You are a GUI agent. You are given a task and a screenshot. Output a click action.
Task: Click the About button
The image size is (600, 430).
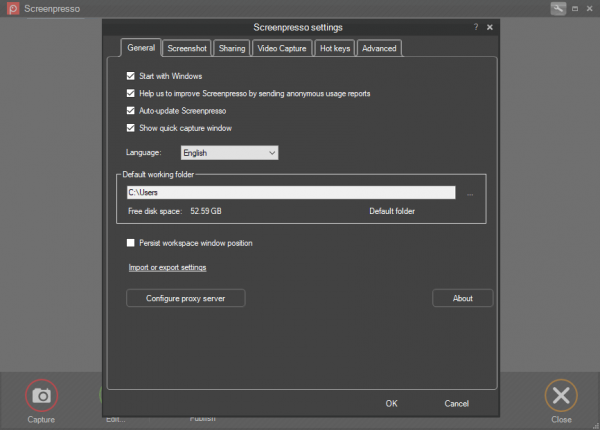(x=463, y=298)
